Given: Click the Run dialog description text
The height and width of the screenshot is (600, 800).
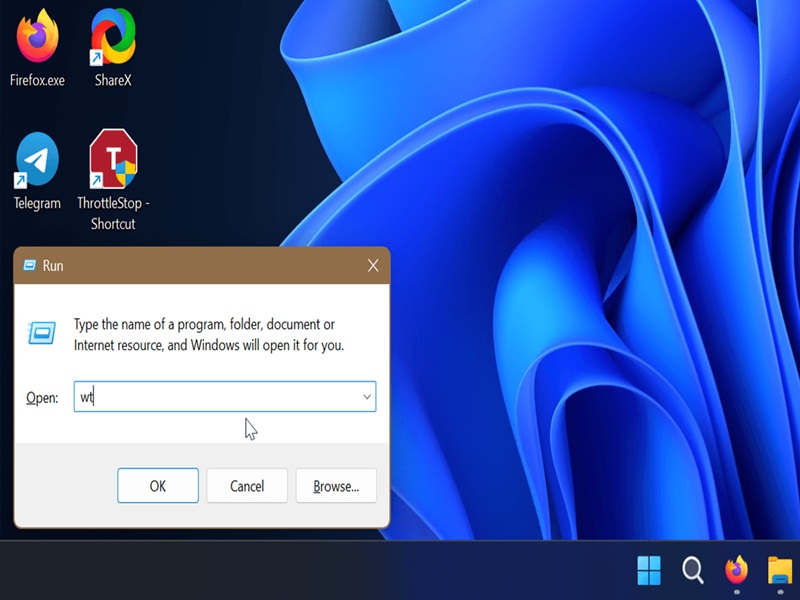Looking at the screenshot, I should click(209, 335).
